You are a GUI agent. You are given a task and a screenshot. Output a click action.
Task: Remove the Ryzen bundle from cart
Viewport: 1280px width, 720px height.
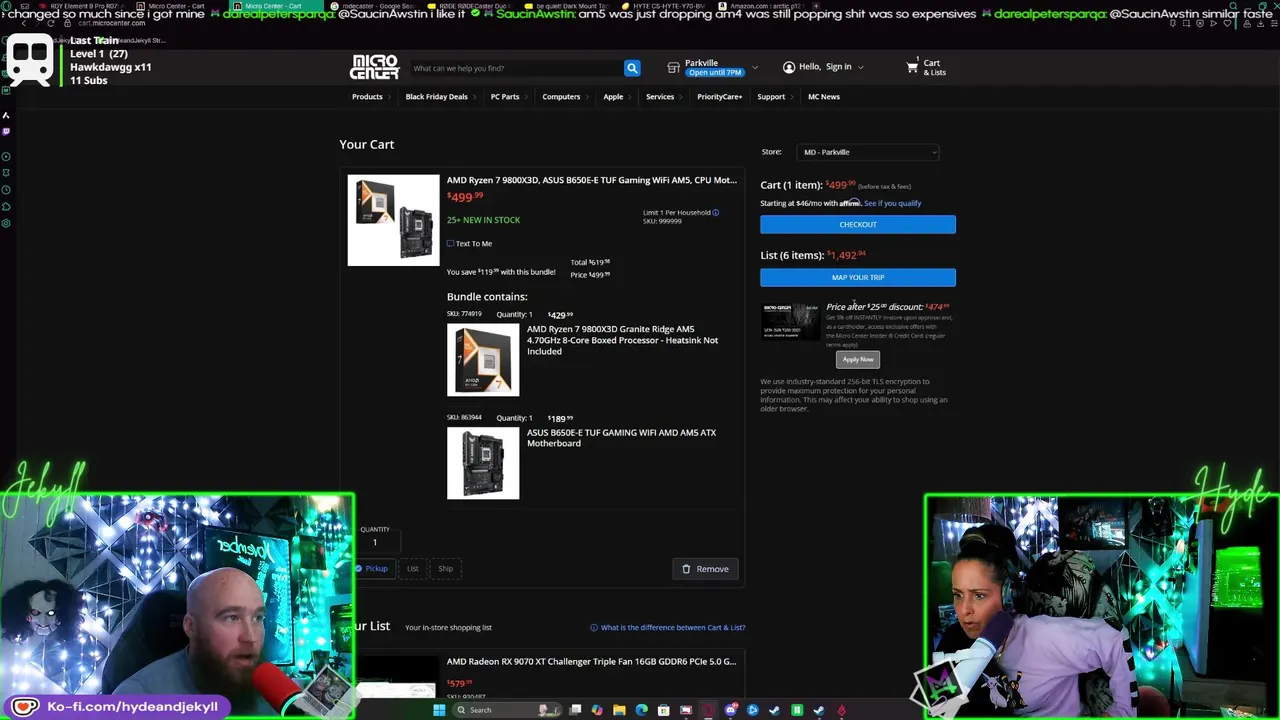tap(705, 569)
